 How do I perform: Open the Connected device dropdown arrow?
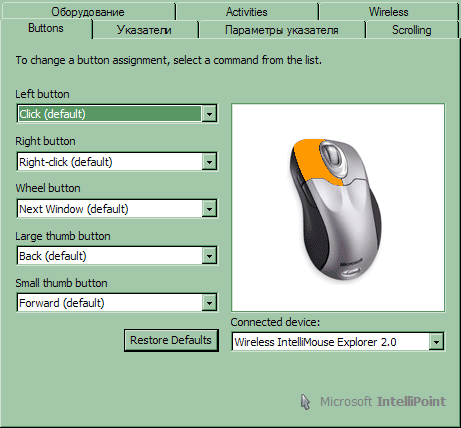point(436,342)
